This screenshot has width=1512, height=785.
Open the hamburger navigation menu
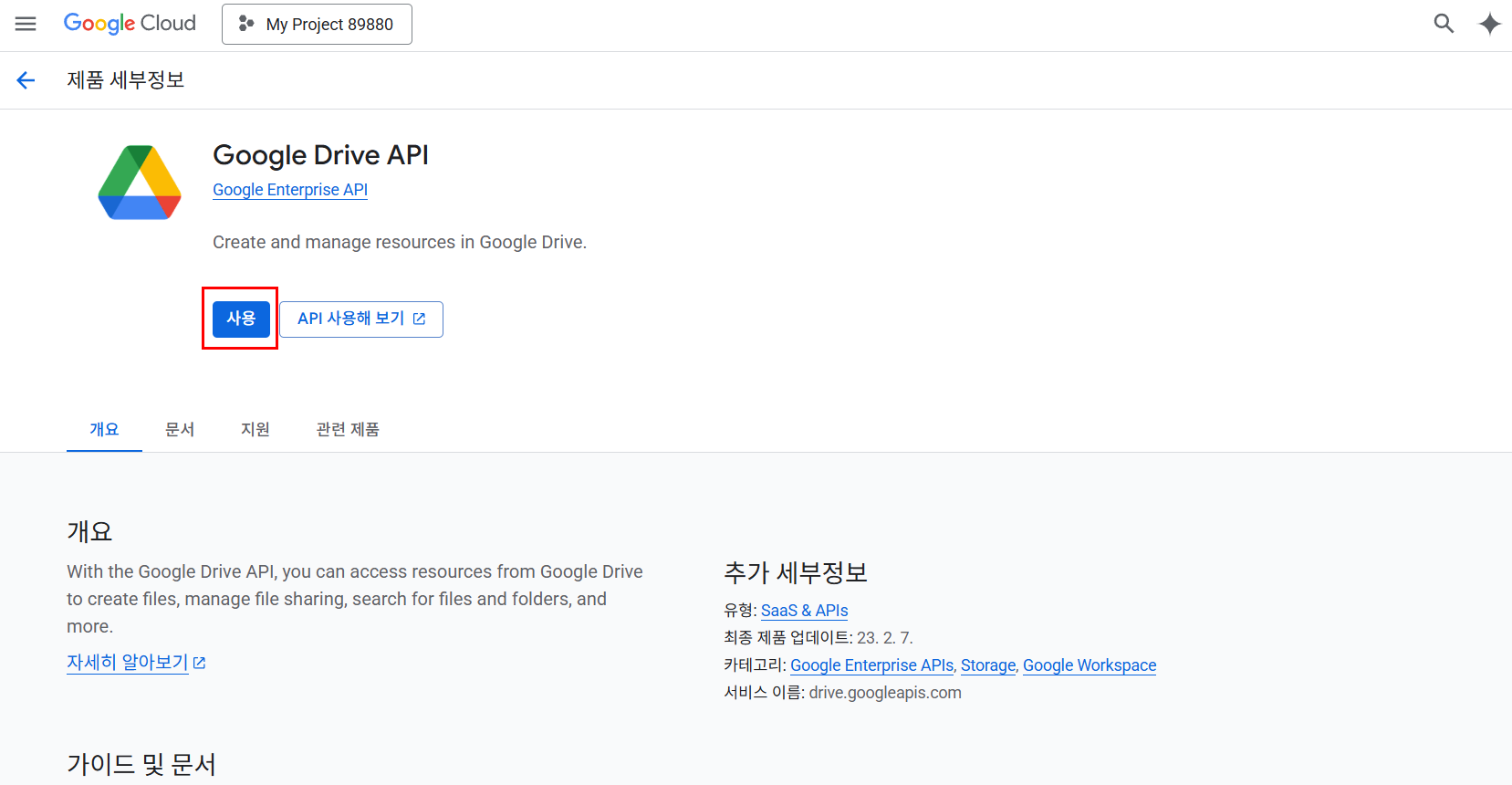[26, 24]
